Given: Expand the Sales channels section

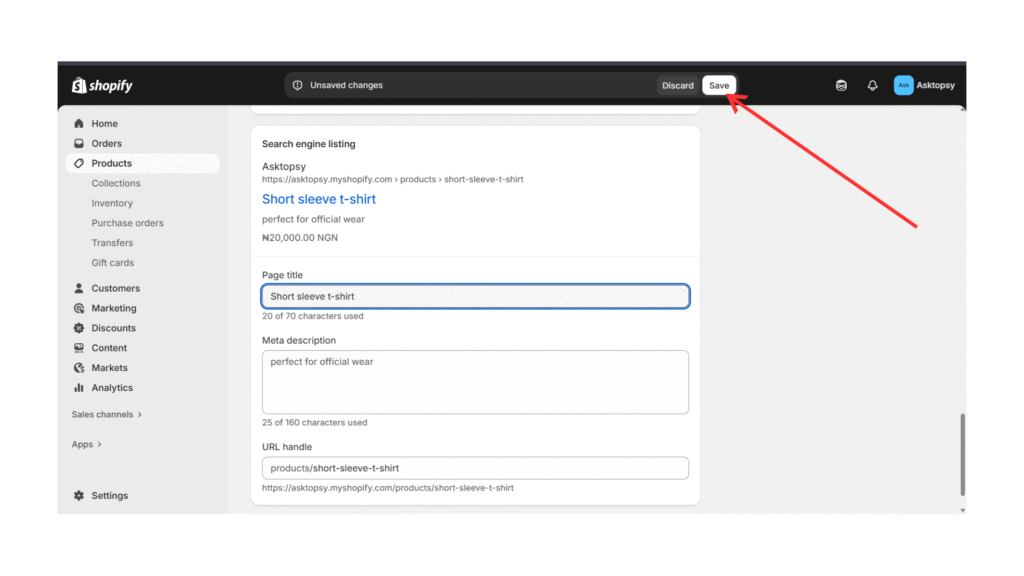Looking at the screenshot, I should (x=106, y=414).
